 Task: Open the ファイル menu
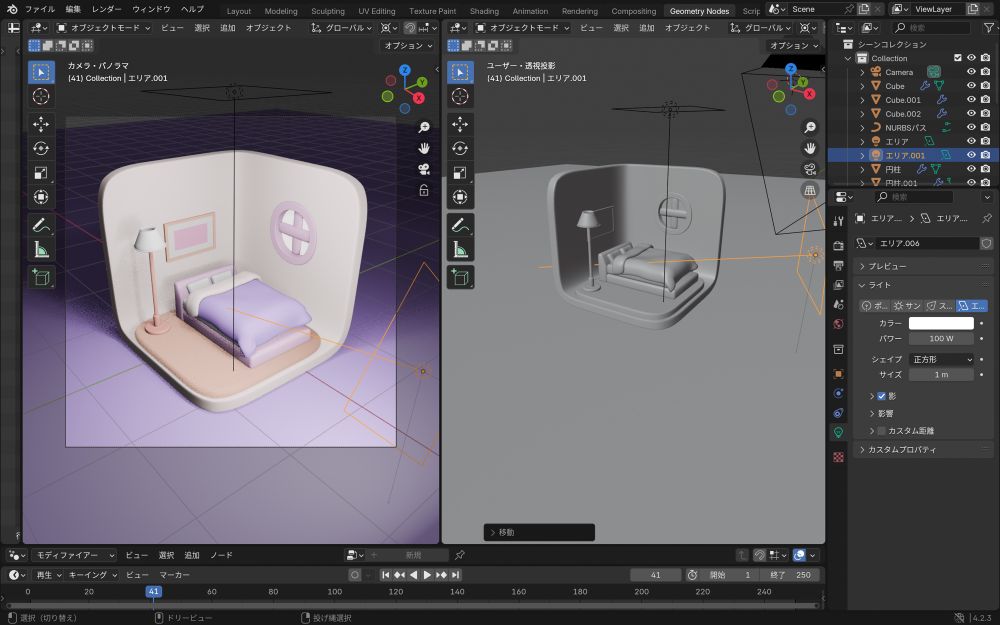40,9
